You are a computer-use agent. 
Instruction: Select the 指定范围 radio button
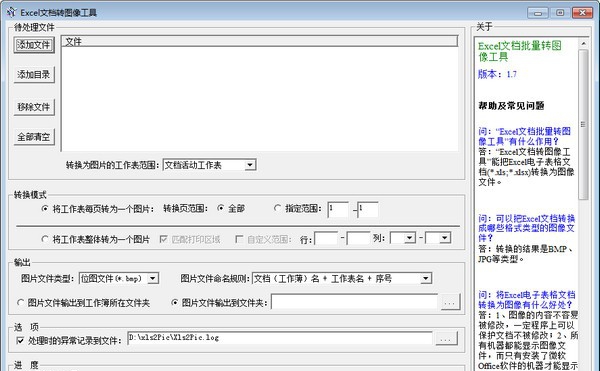point(277,208)
